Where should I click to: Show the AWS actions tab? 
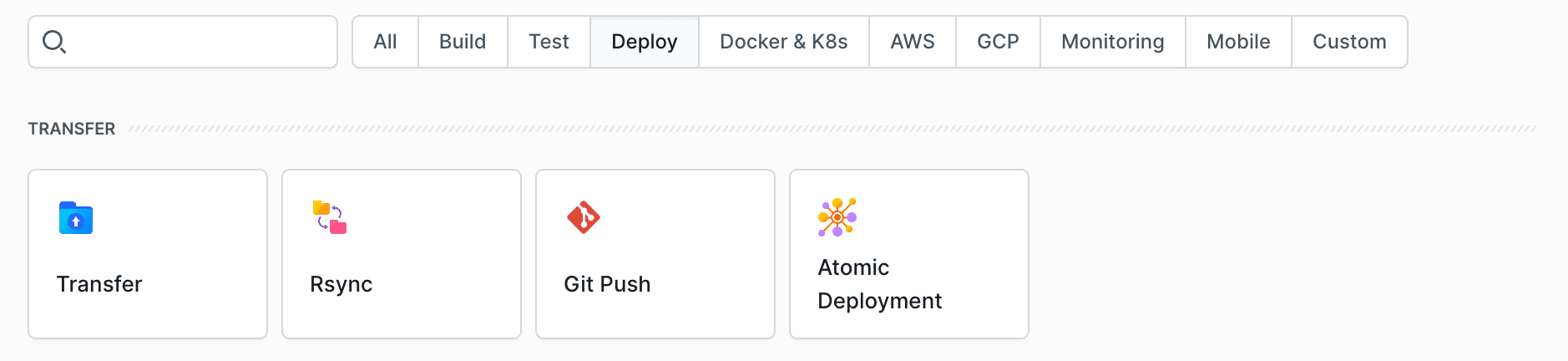[912, 42]
